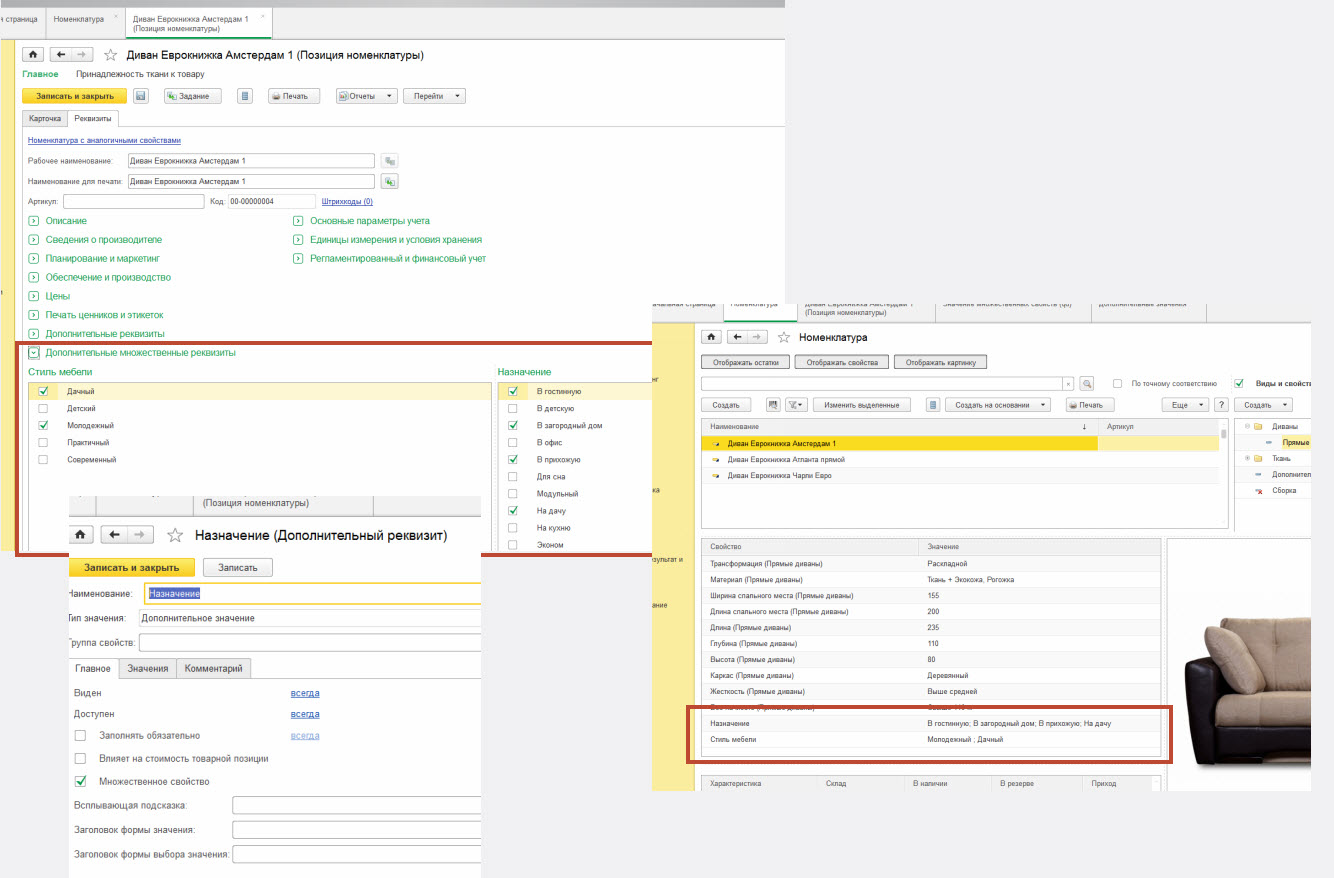Switch to Комментарий tab in Назначение window
Image resolution: width=1334 pixels, height=878 pixels.
(x=214, y=668)
